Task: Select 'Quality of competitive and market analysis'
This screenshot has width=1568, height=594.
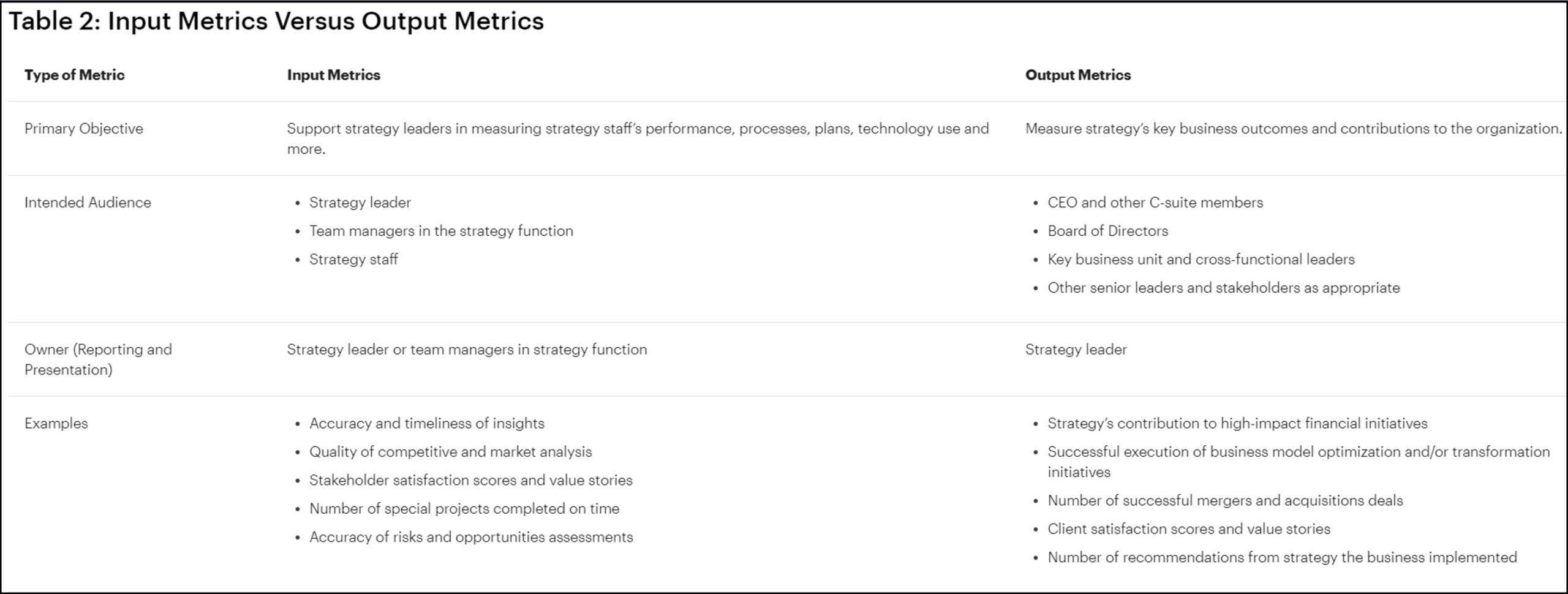Action: (450, 452)
